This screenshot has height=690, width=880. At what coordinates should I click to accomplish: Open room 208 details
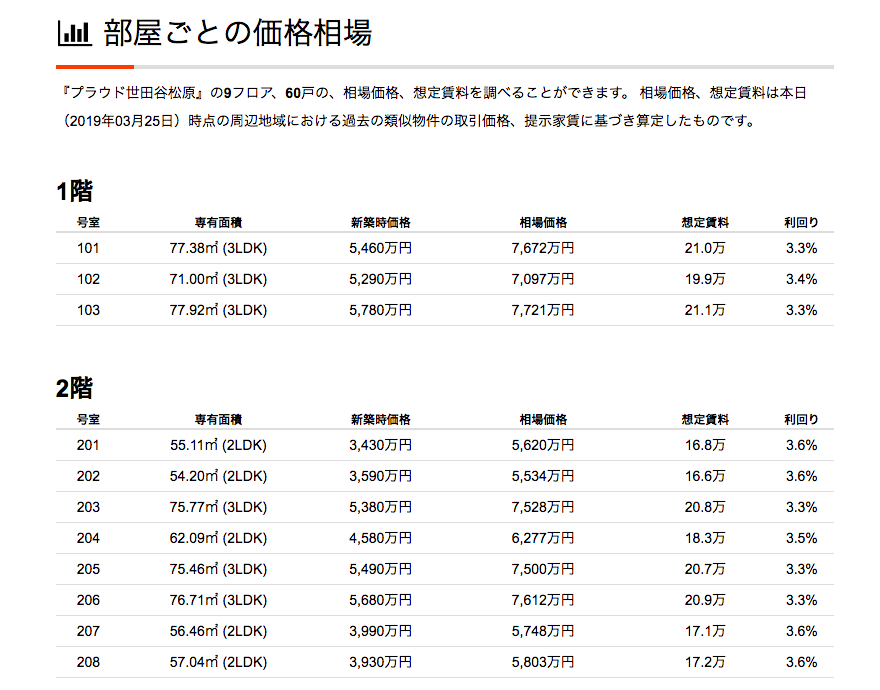(88, 661)
